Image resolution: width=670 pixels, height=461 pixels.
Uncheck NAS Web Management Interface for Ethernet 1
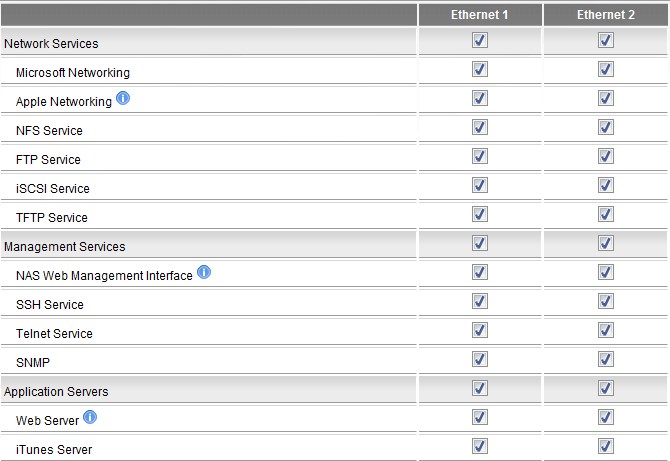480,272
